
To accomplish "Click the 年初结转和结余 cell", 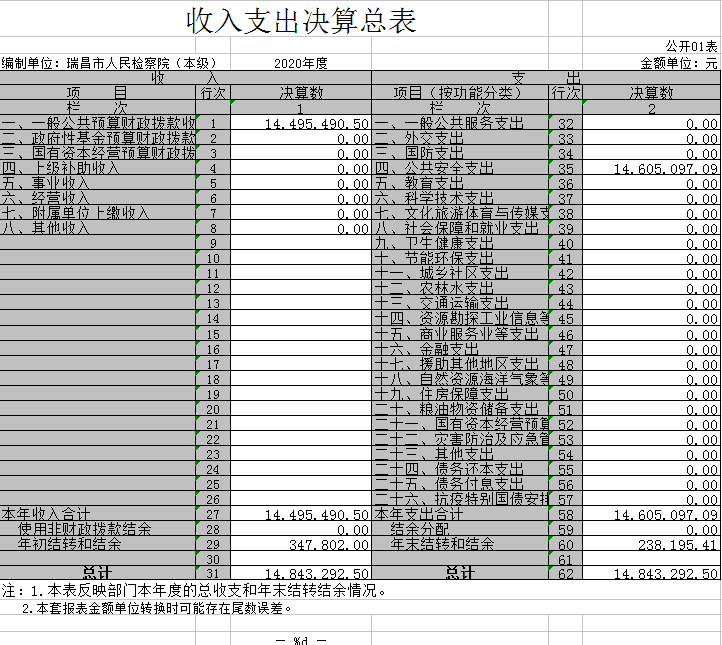I will (98, 544).
